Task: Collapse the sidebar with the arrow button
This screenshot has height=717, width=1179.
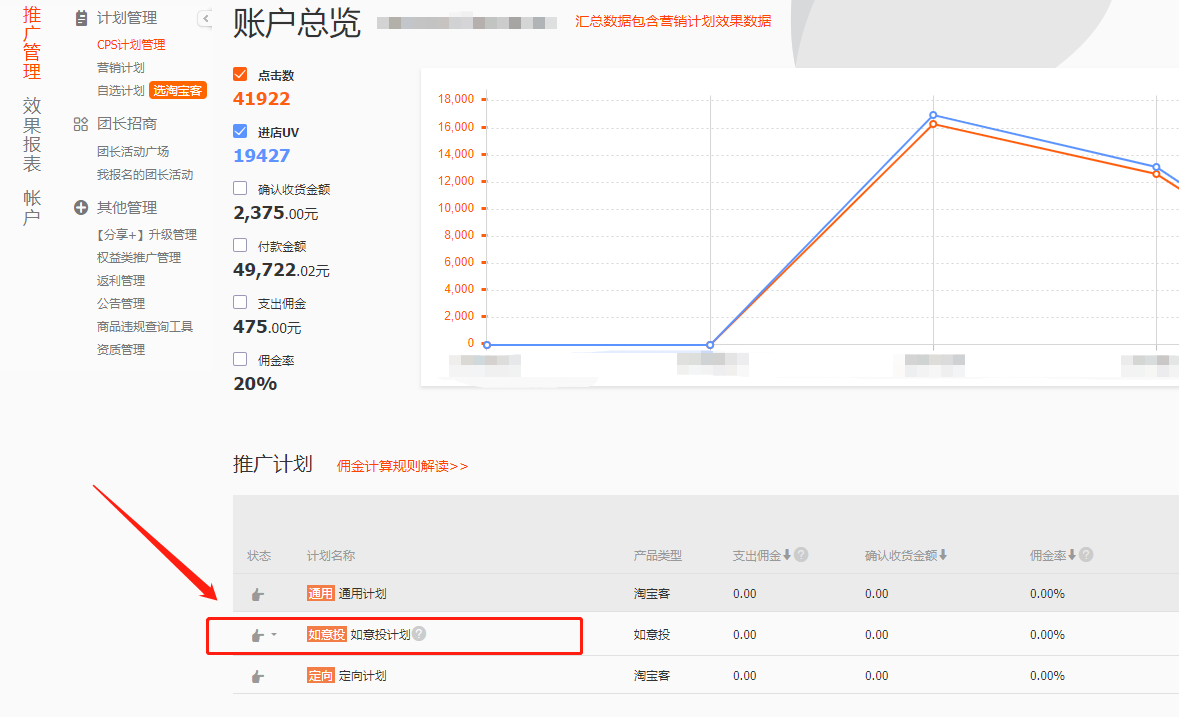Action: click(x=205, y=18)
